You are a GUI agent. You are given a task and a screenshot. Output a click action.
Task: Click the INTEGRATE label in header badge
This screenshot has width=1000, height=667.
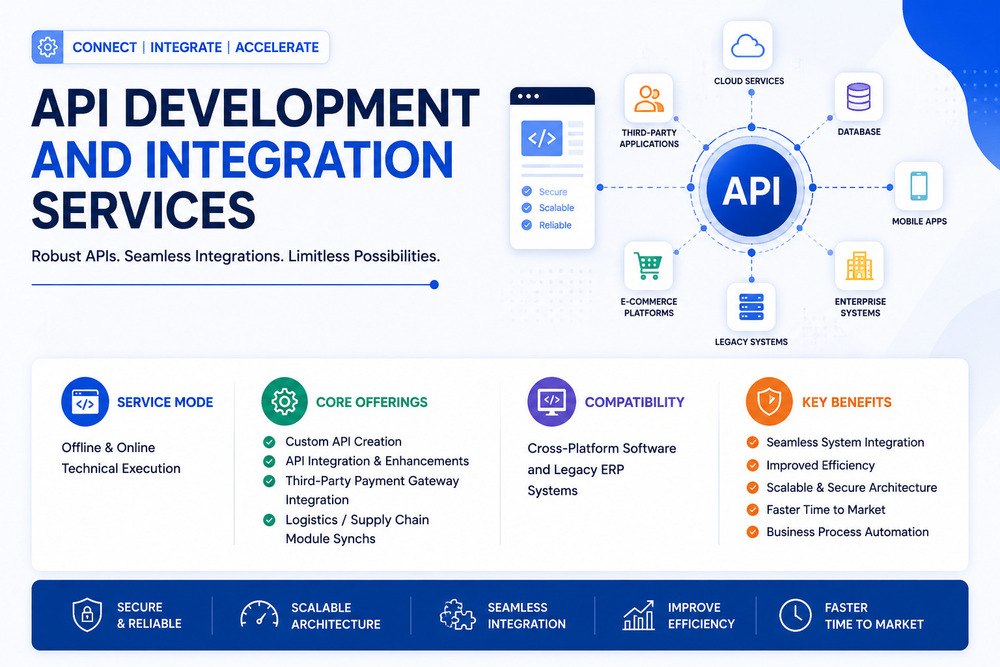tap(186, 47)
